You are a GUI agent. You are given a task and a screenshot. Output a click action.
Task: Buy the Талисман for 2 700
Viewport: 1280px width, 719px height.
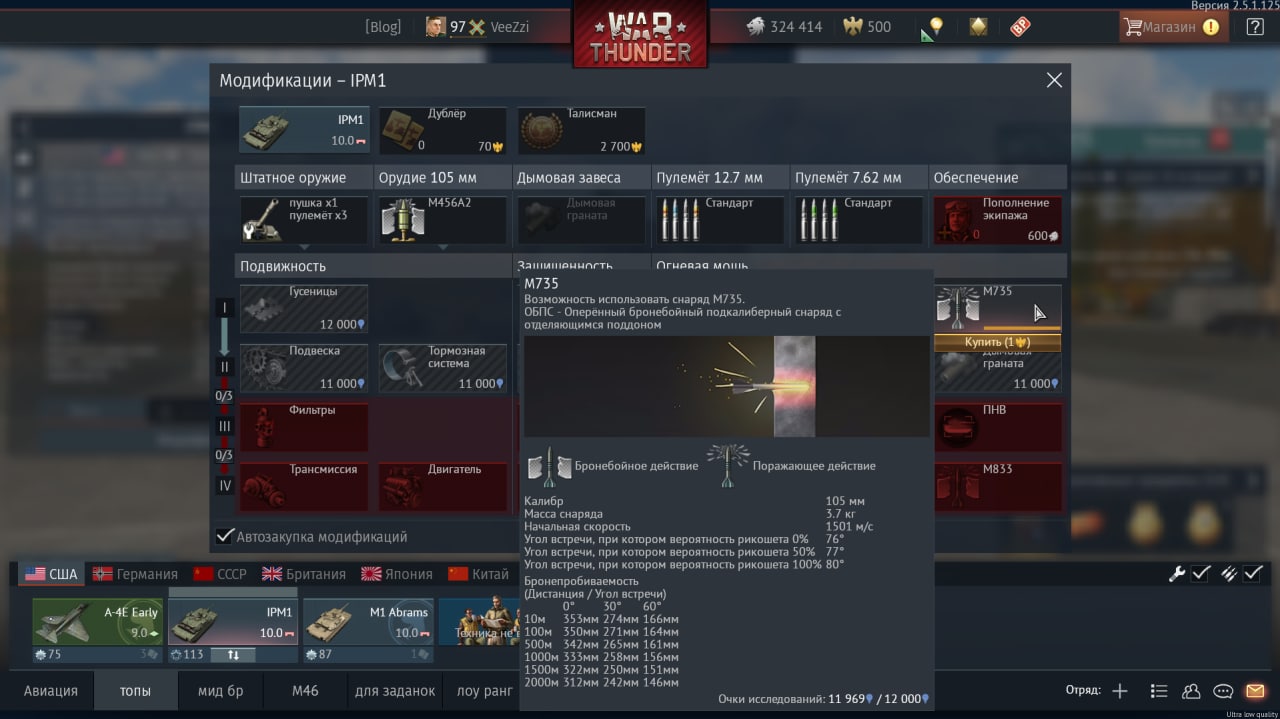pos(581,130)
